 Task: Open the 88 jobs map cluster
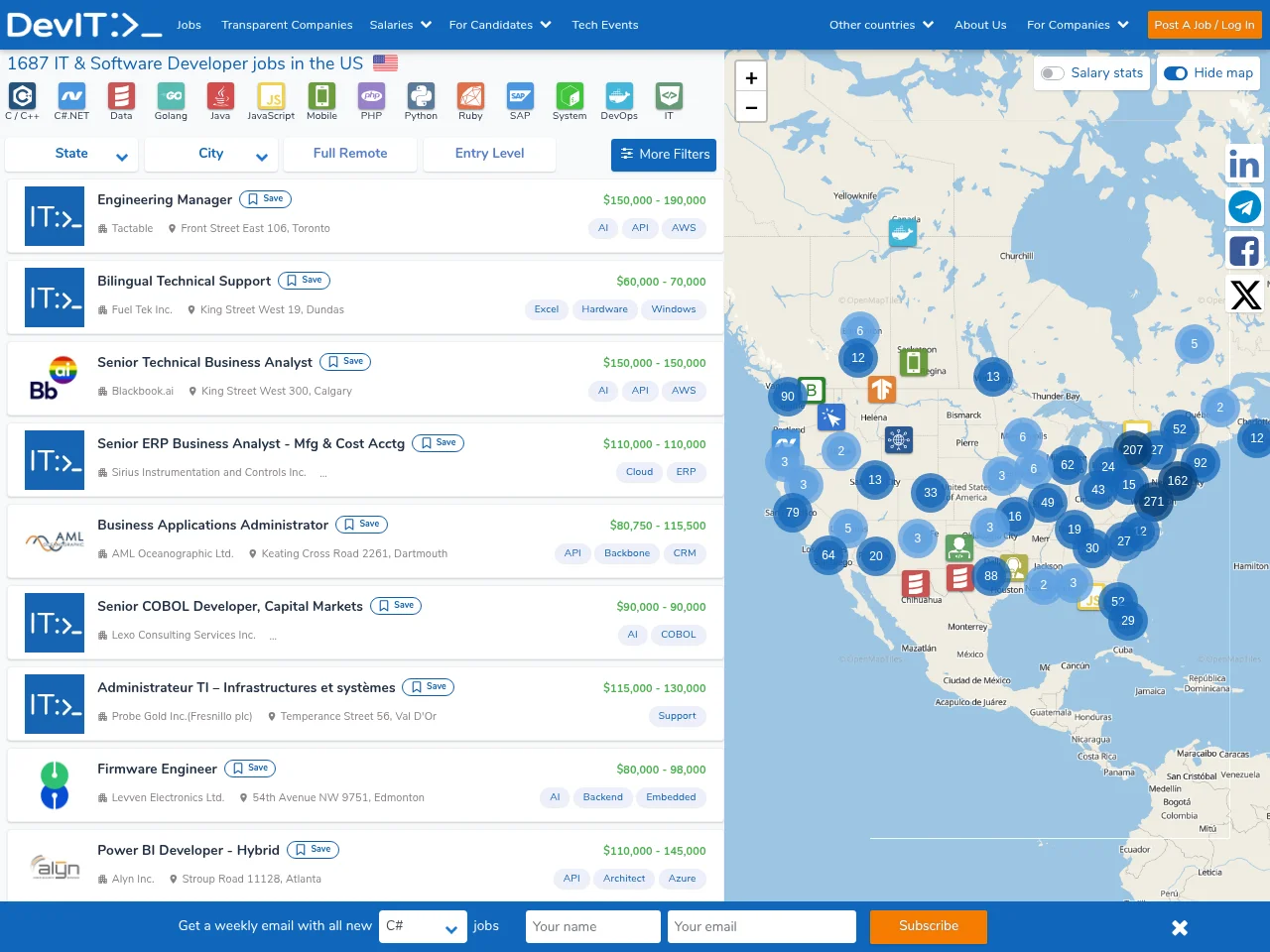pos(991,576)
